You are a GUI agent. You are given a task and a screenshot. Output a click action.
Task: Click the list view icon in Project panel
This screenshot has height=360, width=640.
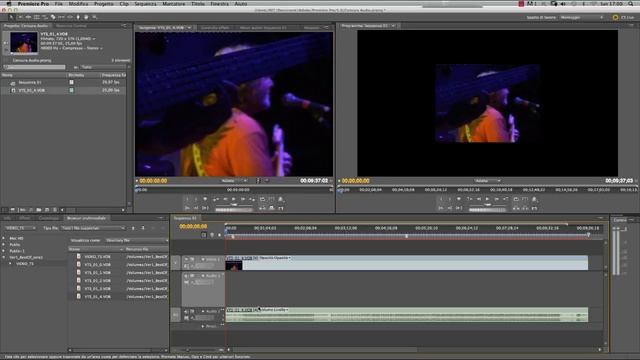[x=13, y=210]
